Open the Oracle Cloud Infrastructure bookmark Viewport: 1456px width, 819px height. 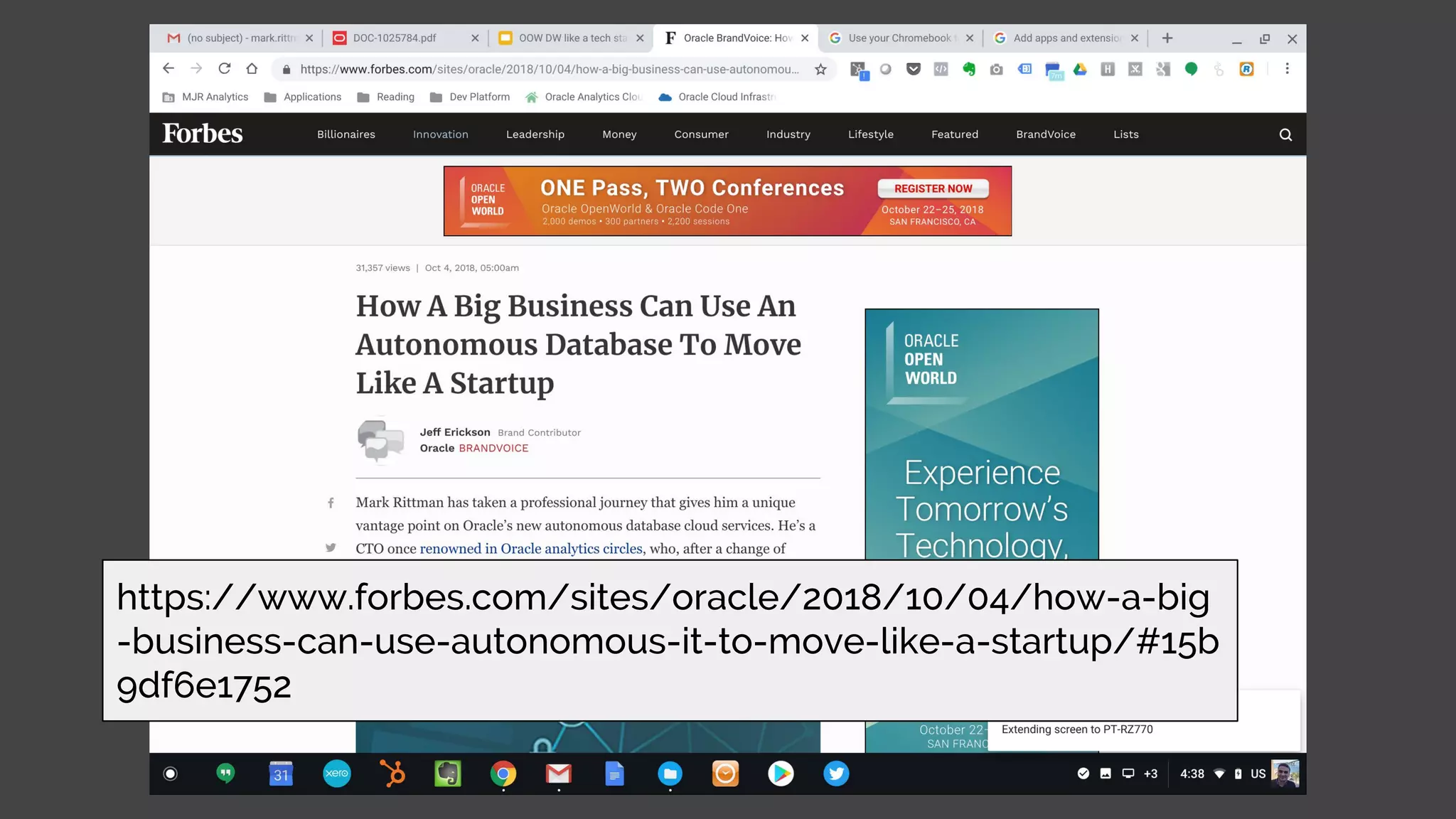click(717, 97)
